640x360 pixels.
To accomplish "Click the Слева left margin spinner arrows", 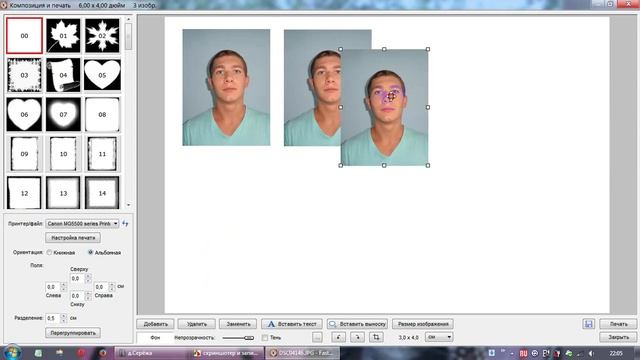I will [63, 287].
